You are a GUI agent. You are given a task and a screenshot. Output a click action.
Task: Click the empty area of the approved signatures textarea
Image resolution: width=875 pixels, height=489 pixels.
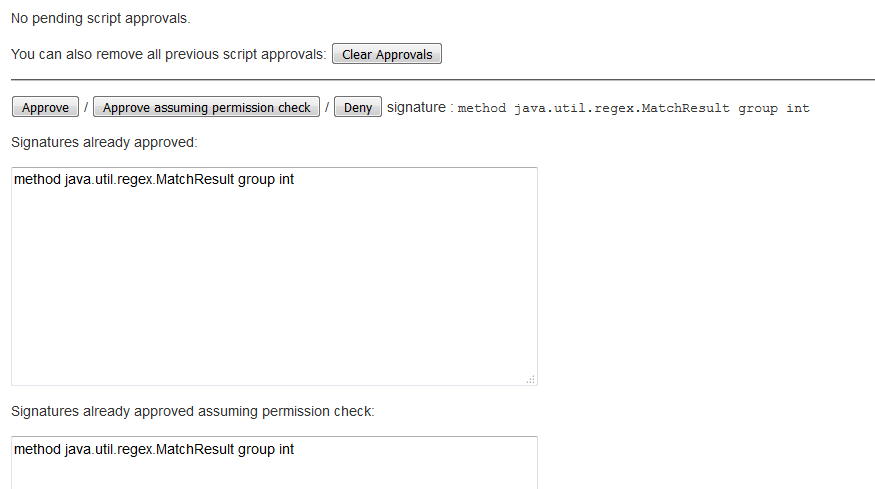pos(274,290)
